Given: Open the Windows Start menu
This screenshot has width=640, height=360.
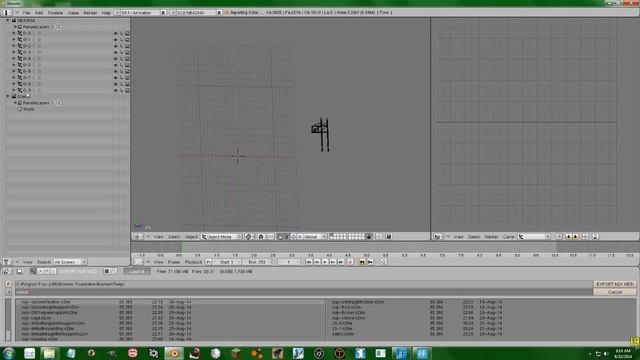Looking at the screenshot, I should tap(9, 353).
